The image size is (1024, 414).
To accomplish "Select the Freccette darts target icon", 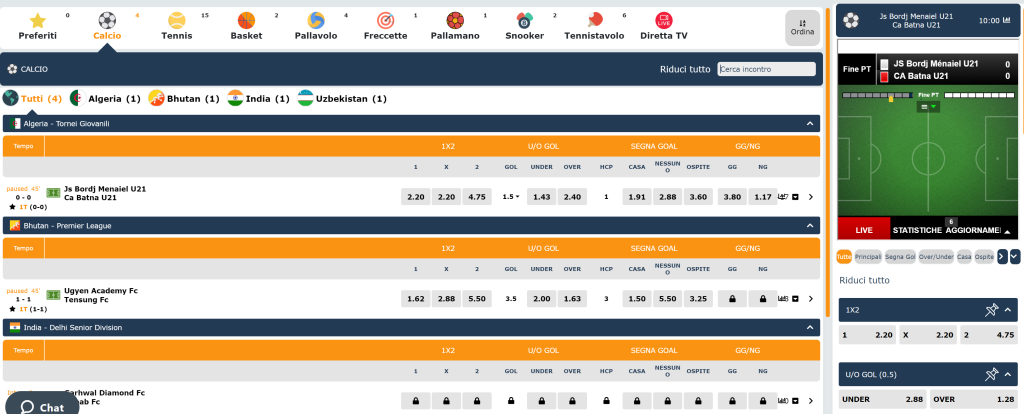I will (x=385, y=21).
